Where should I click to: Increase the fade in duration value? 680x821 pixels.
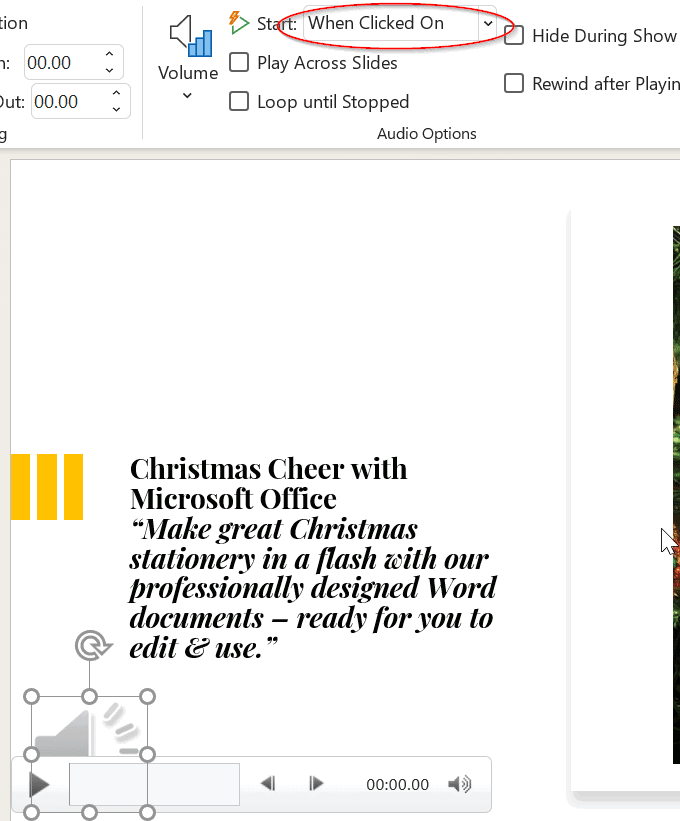tap(109, 54)
